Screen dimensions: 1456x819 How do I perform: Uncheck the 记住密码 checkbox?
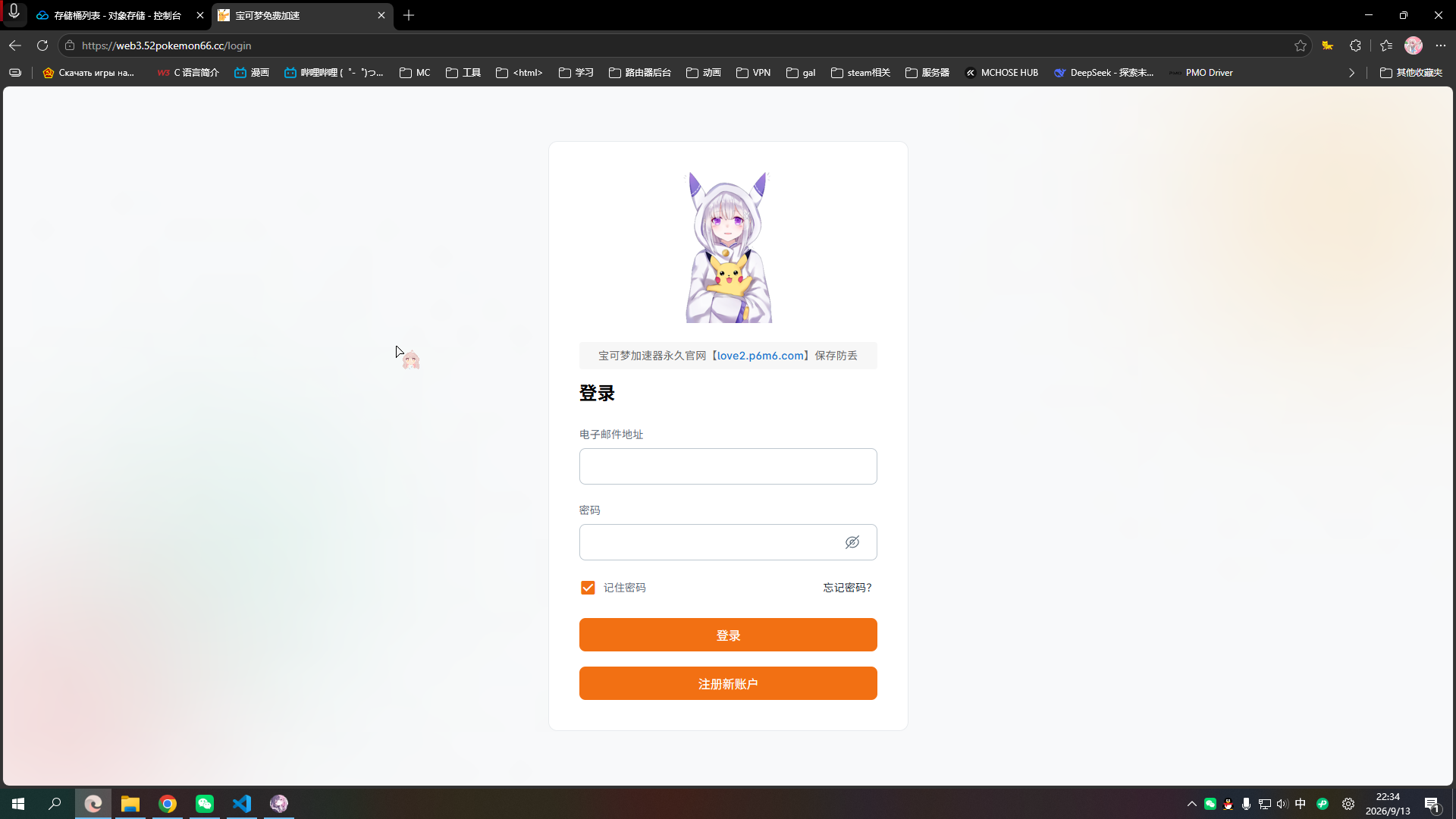click(588, 588)
